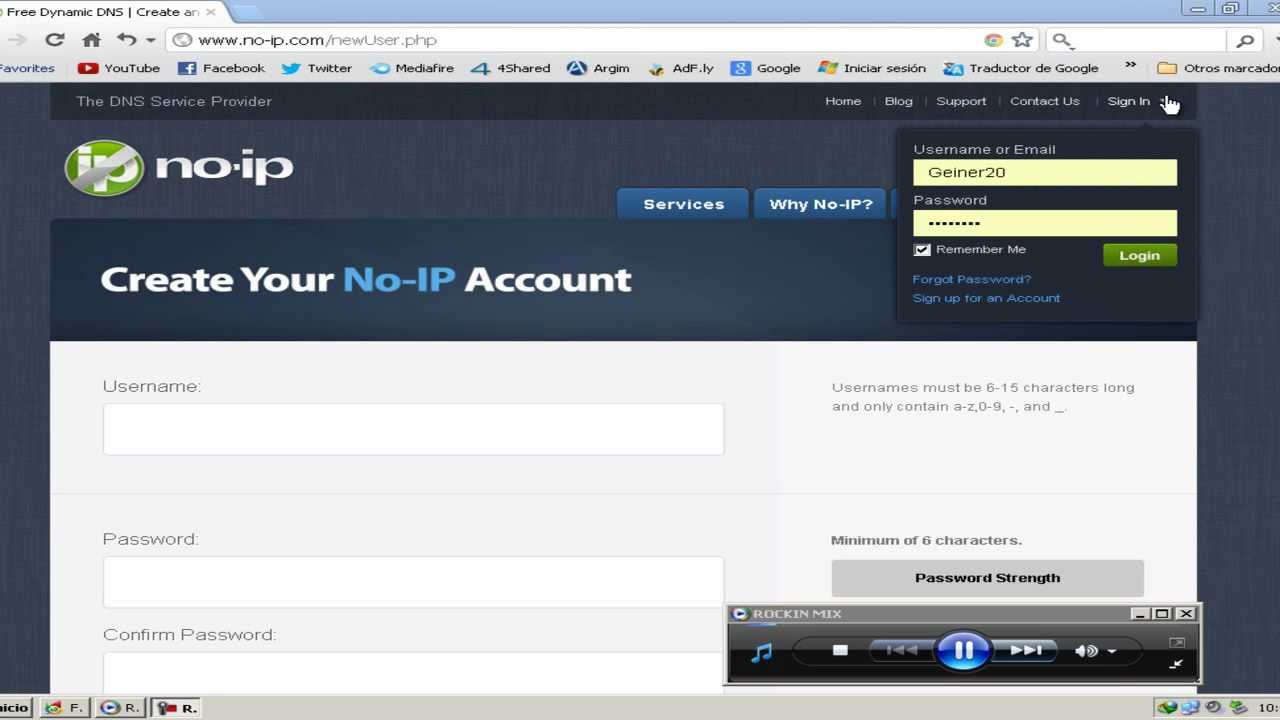Stop playback in the media player
The image size is (1280, 720).
point(840,650)
